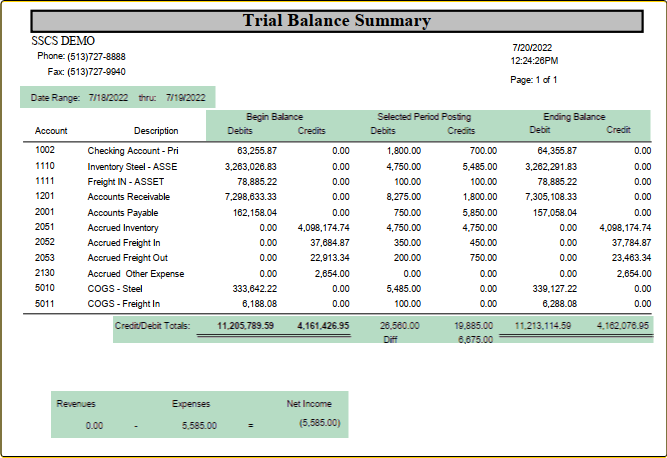
Task: Click begin debit 7,298,633.33
Action: tap(251, 196)
